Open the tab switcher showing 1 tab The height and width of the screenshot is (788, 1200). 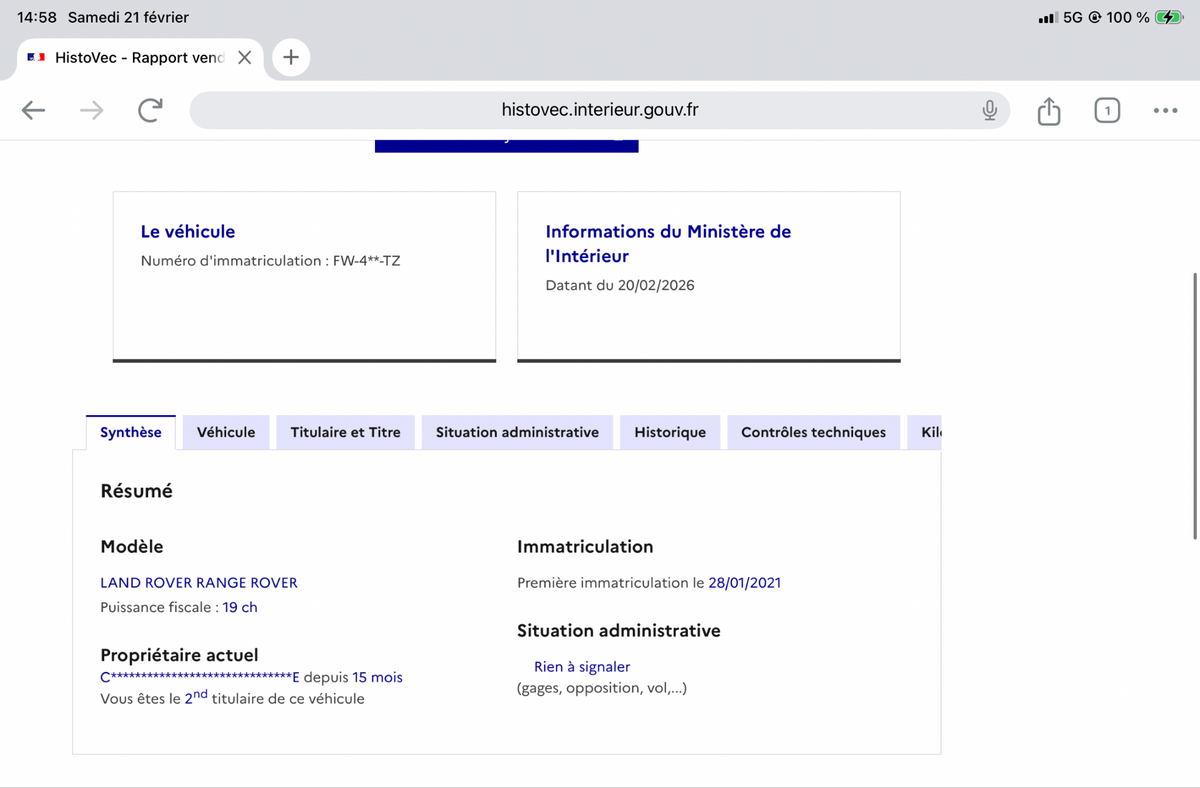(1106, 110)
